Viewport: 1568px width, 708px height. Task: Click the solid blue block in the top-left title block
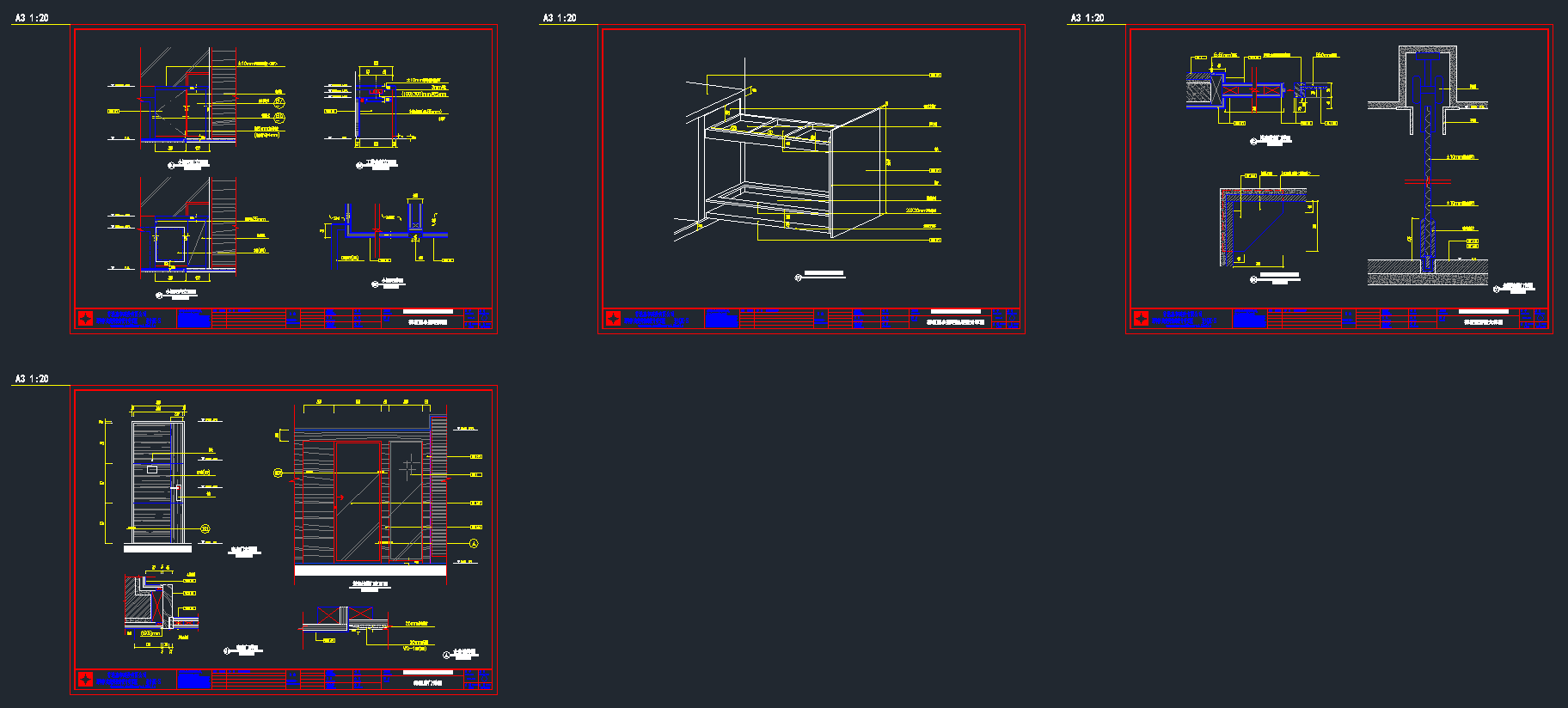194,319
